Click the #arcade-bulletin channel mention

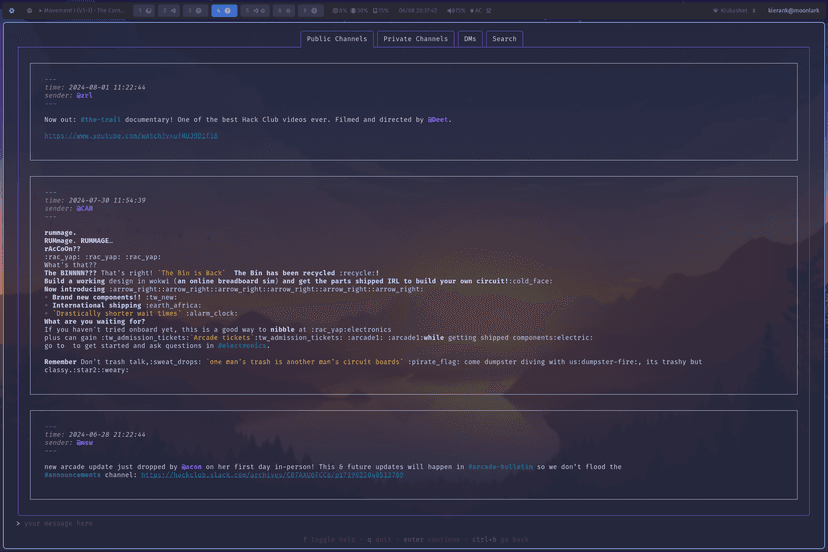(x=500, y=467)
